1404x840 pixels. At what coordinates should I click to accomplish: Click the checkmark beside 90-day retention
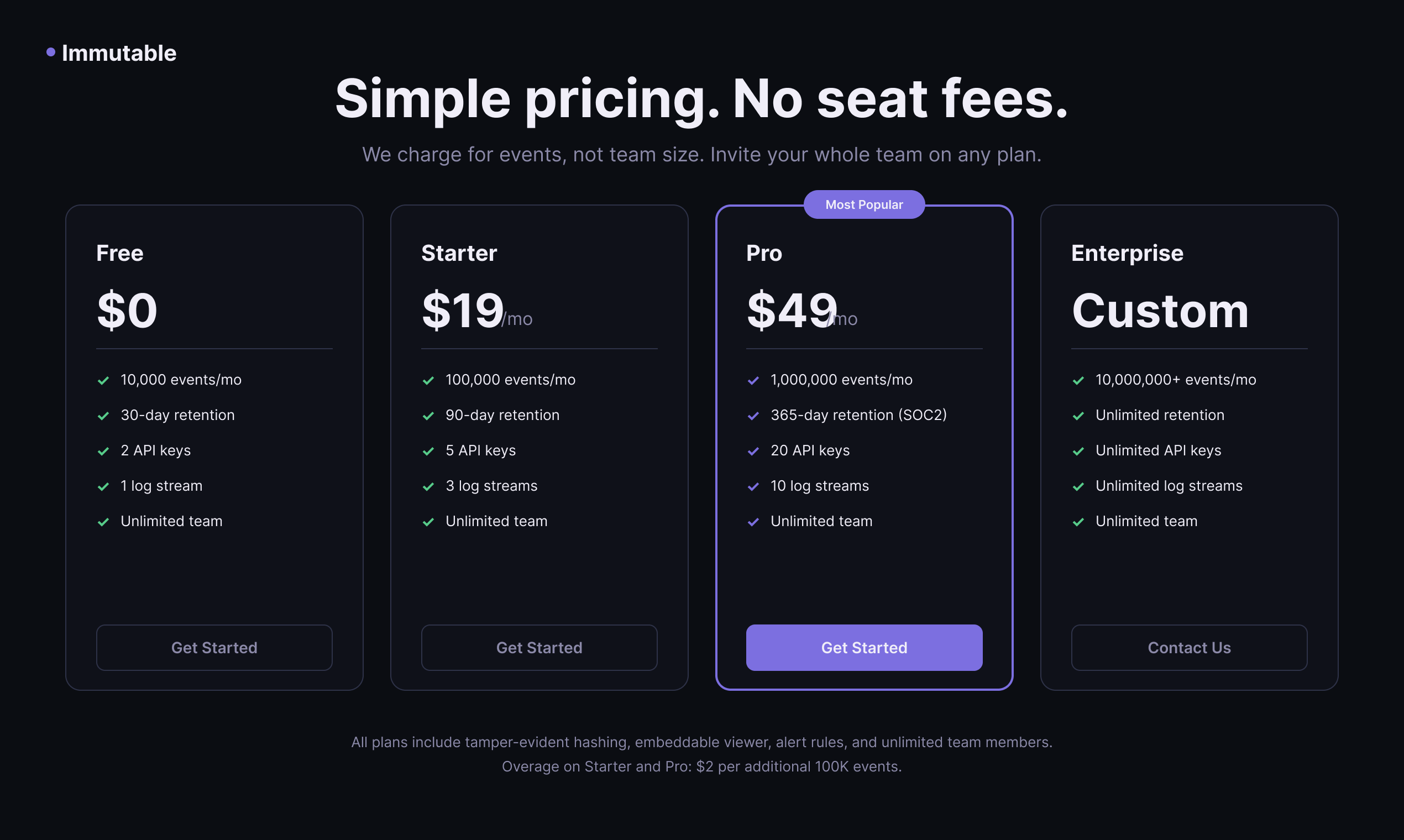tap(428, 416)
